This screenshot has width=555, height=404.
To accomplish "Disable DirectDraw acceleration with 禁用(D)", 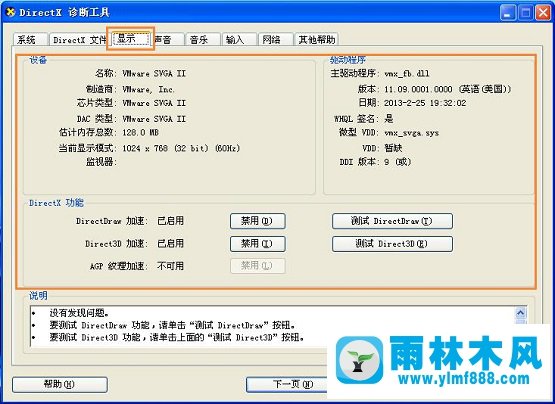I will (x=257, y=221).
